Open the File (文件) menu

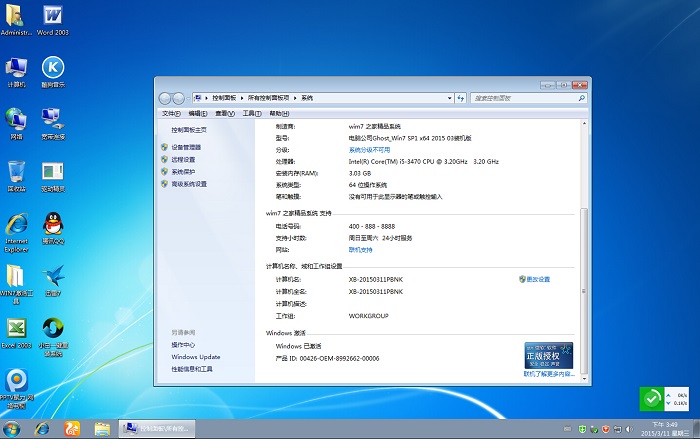(171, 114)
